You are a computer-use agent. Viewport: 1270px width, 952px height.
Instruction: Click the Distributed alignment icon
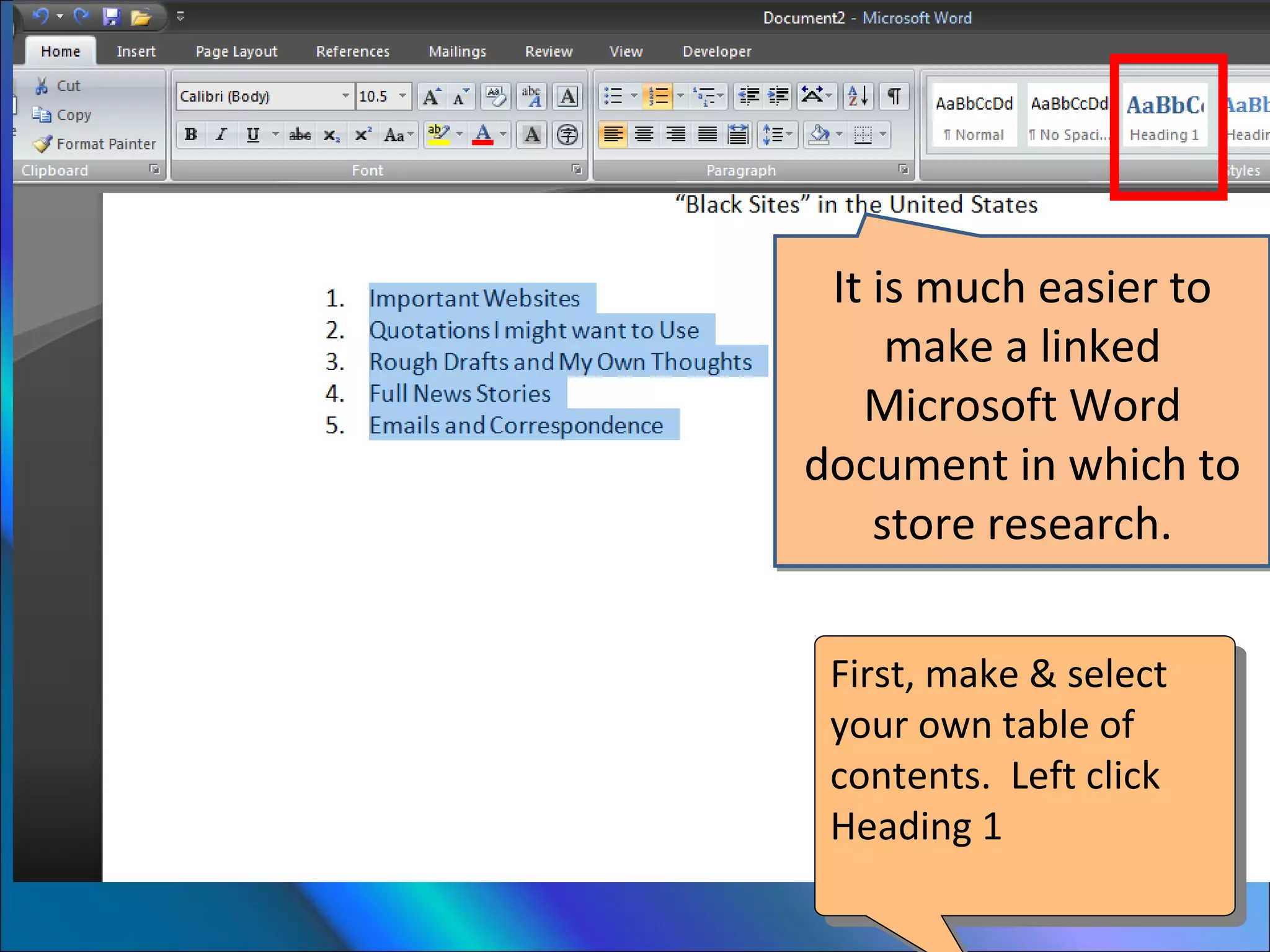click(738, 134)
